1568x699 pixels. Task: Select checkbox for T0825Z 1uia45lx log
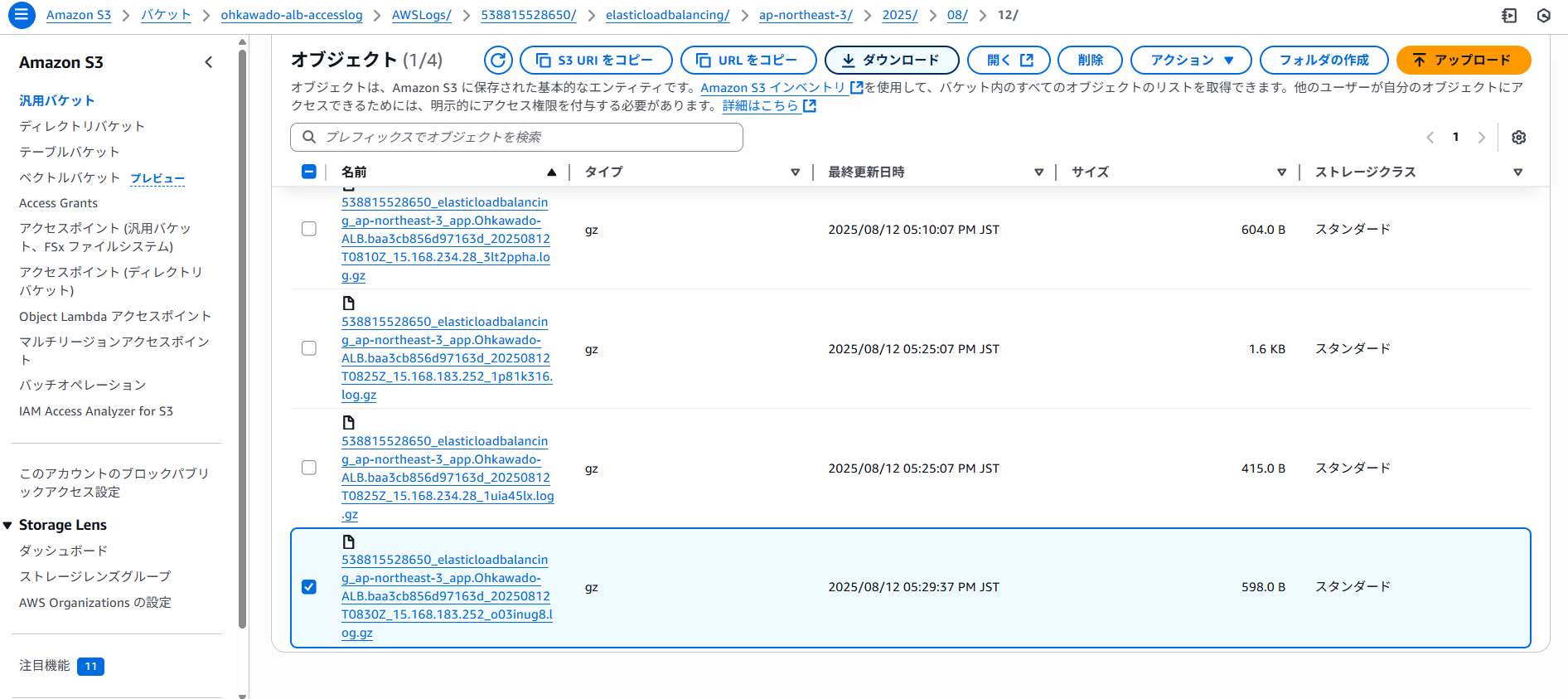click(308, 468)
